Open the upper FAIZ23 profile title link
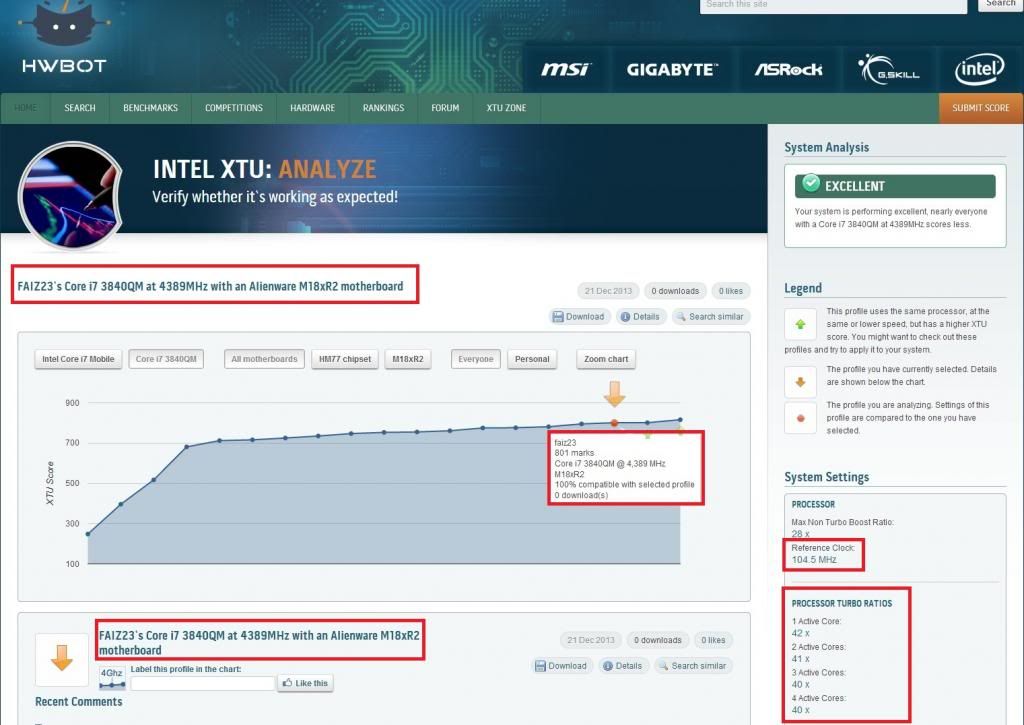Screen dimensions: 1024x725 point(210,286)
